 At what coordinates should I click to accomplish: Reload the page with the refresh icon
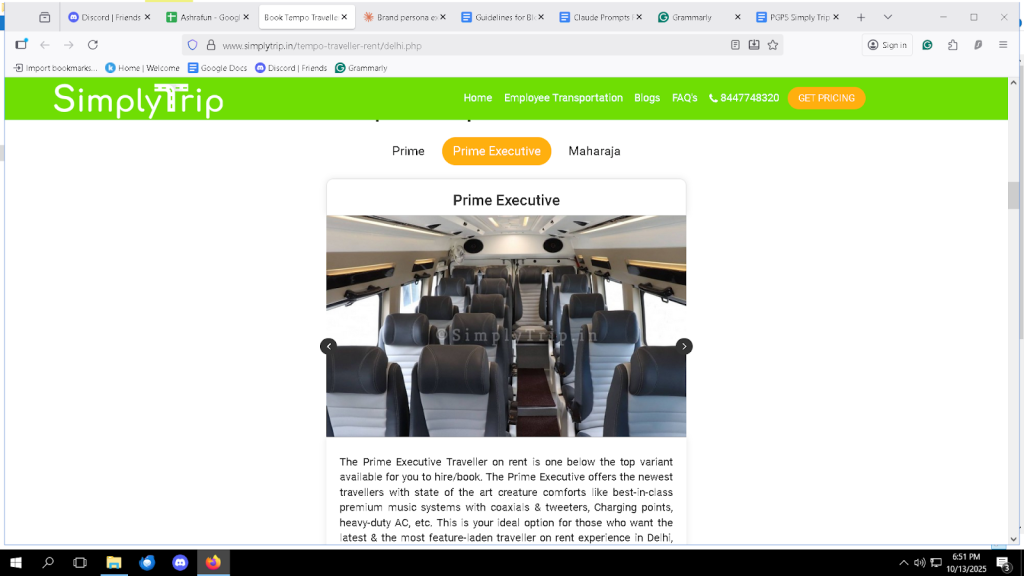[x=93, y=45]
